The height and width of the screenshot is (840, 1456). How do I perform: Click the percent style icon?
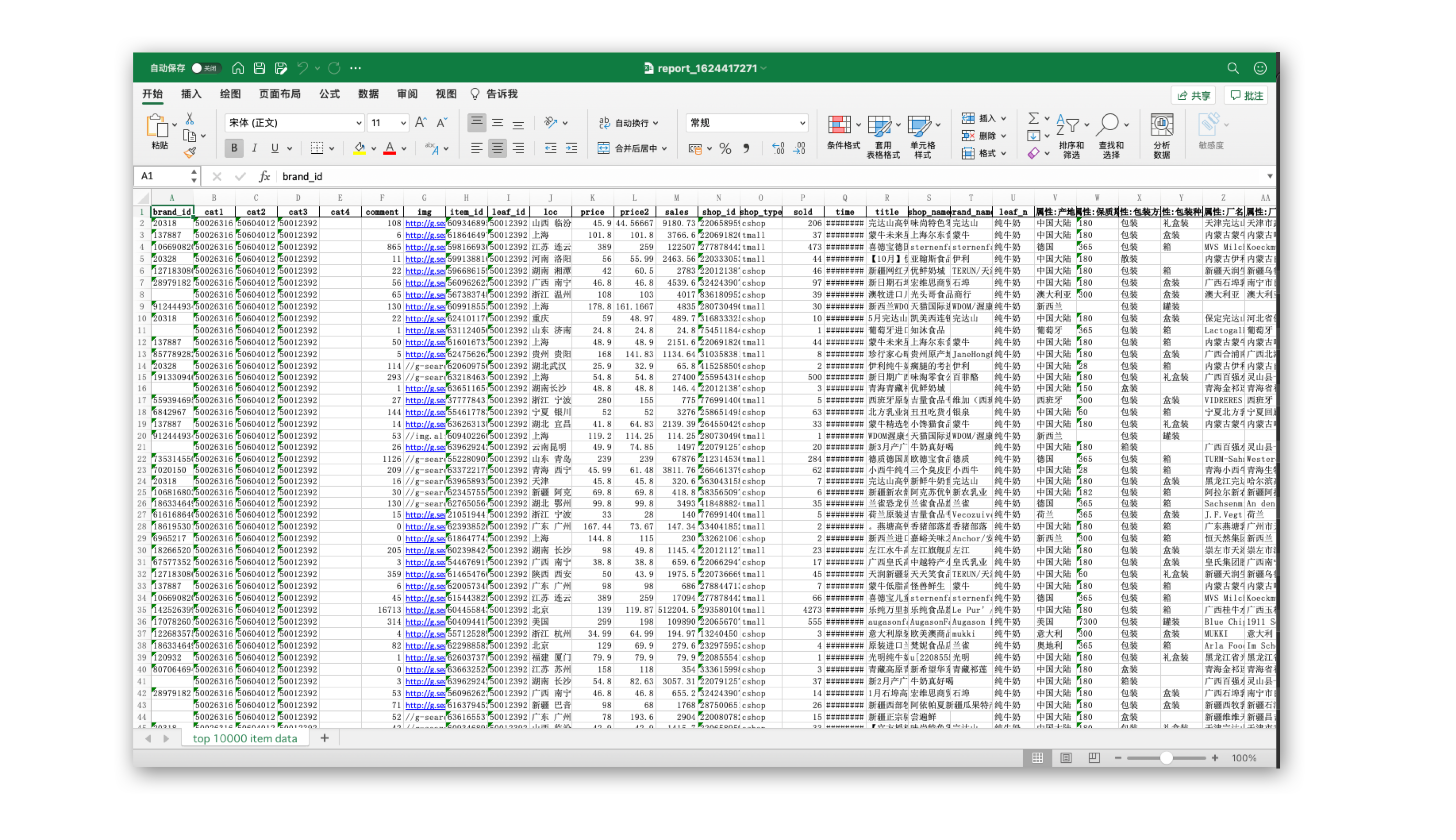point(725,149)
